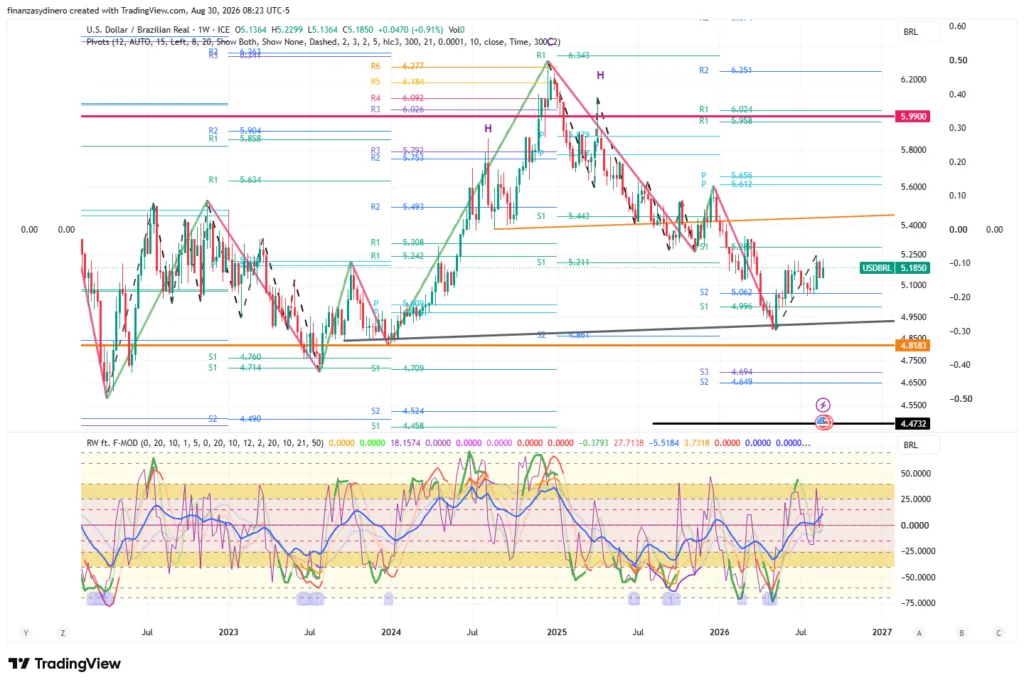Viewport: 1024px width, 685px height.
Task: Click the 2024 label on time axis
Action: pyautogui.click(x=391, y=632)
